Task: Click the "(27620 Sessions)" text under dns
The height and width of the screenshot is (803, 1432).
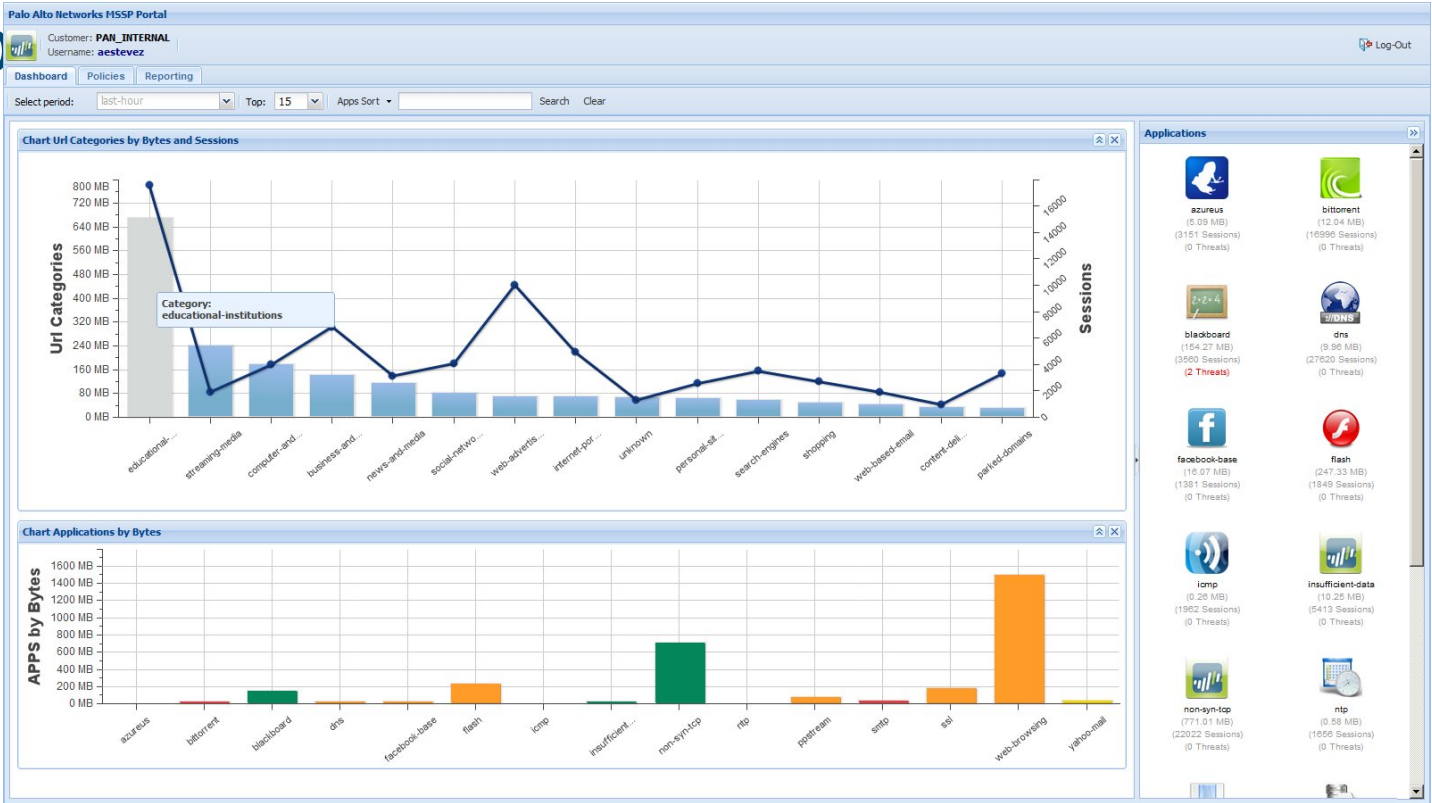Action: [x=1340, y=360]
